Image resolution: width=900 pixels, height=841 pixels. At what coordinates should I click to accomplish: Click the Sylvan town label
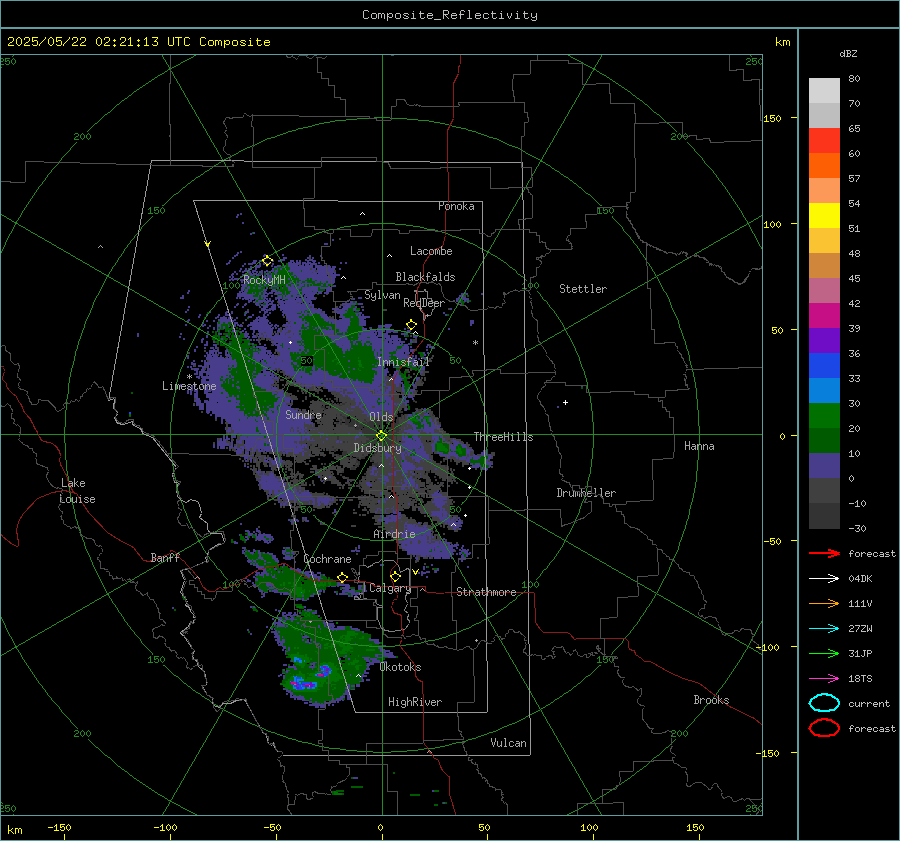tap(382, 295)
